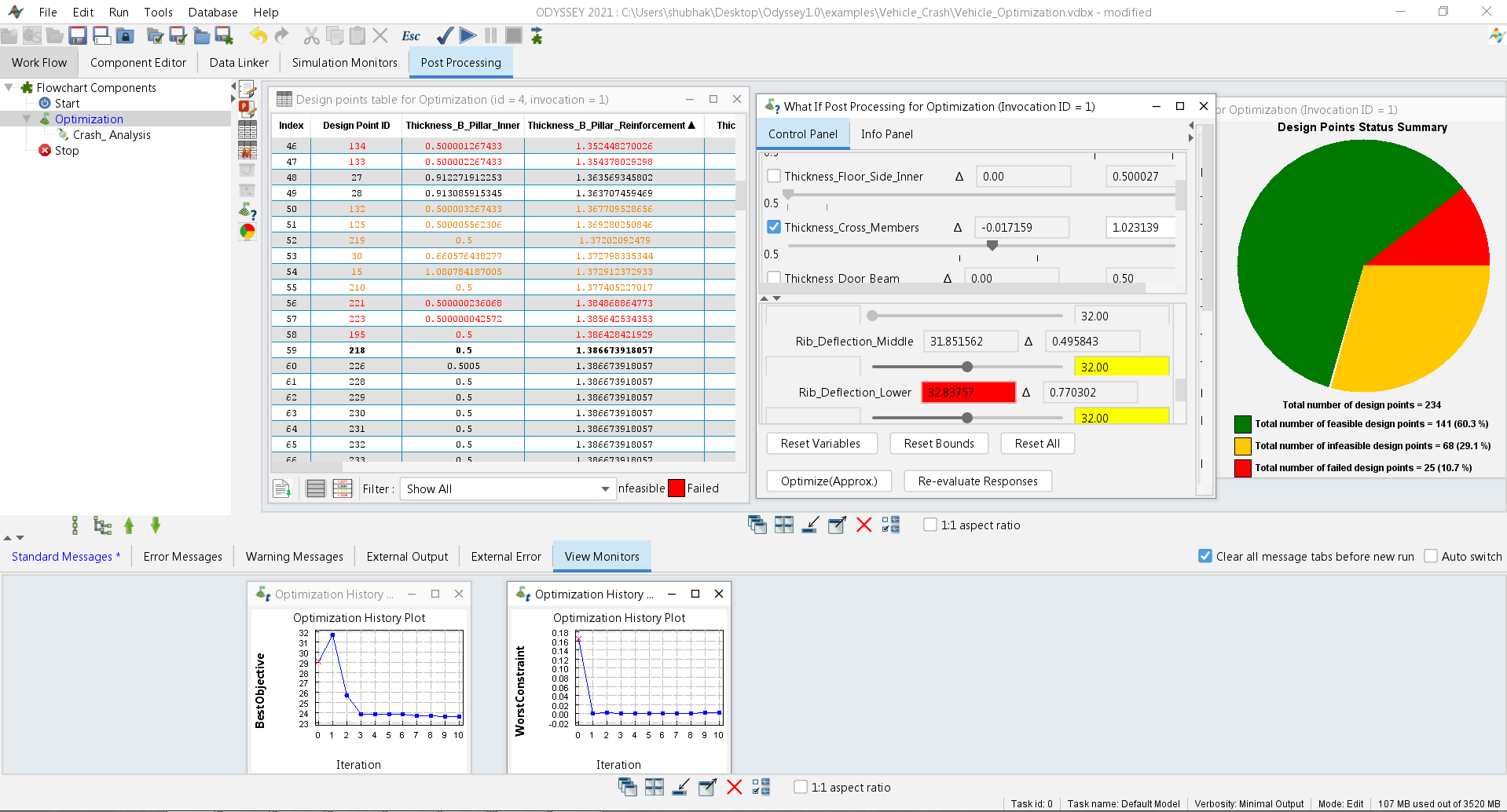This screenshot has width=1507, height=812.
Task: Click the blue Run play button
Action: tap(468, 35)
